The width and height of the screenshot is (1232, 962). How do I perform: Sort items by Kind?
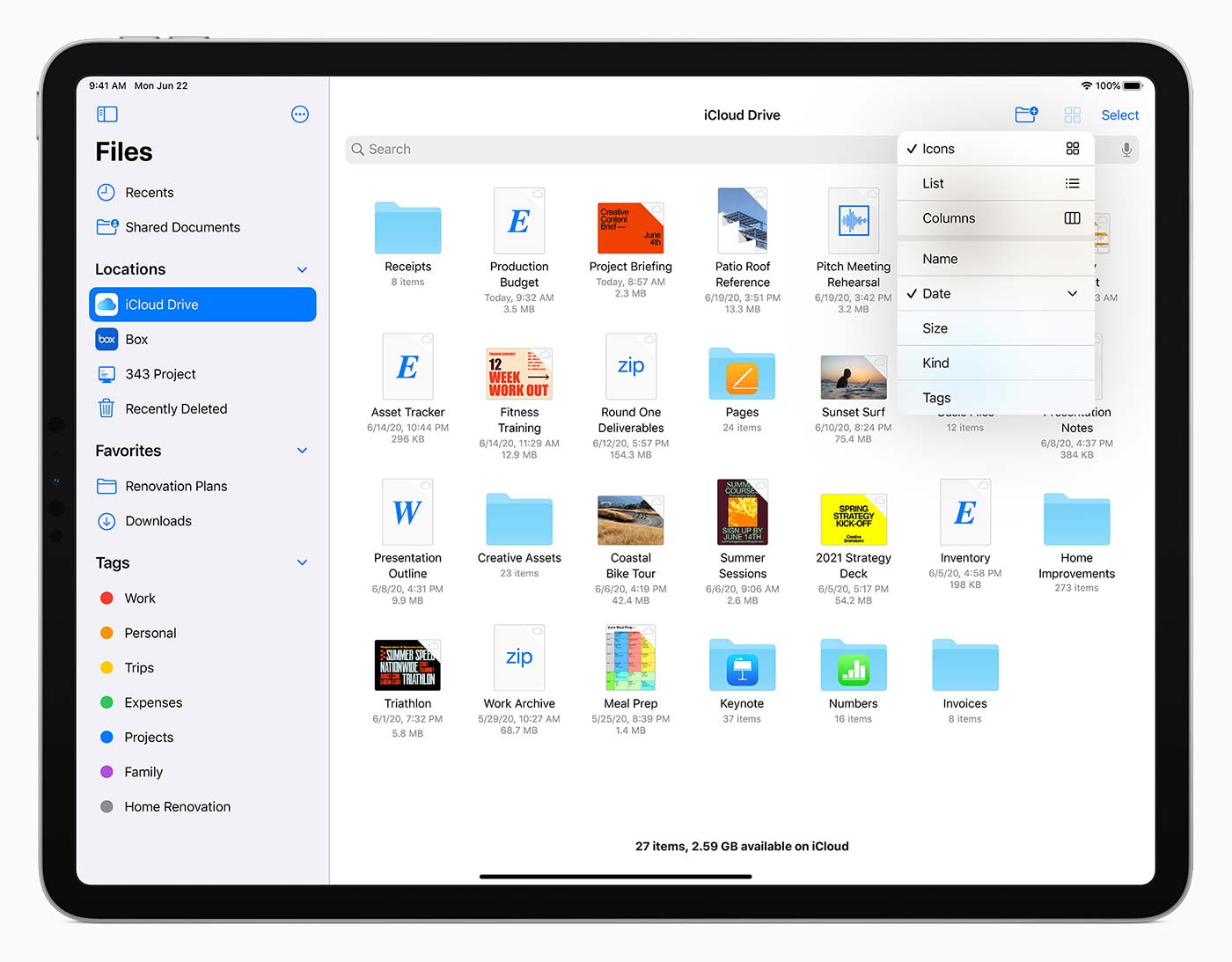tap(935, 363)
